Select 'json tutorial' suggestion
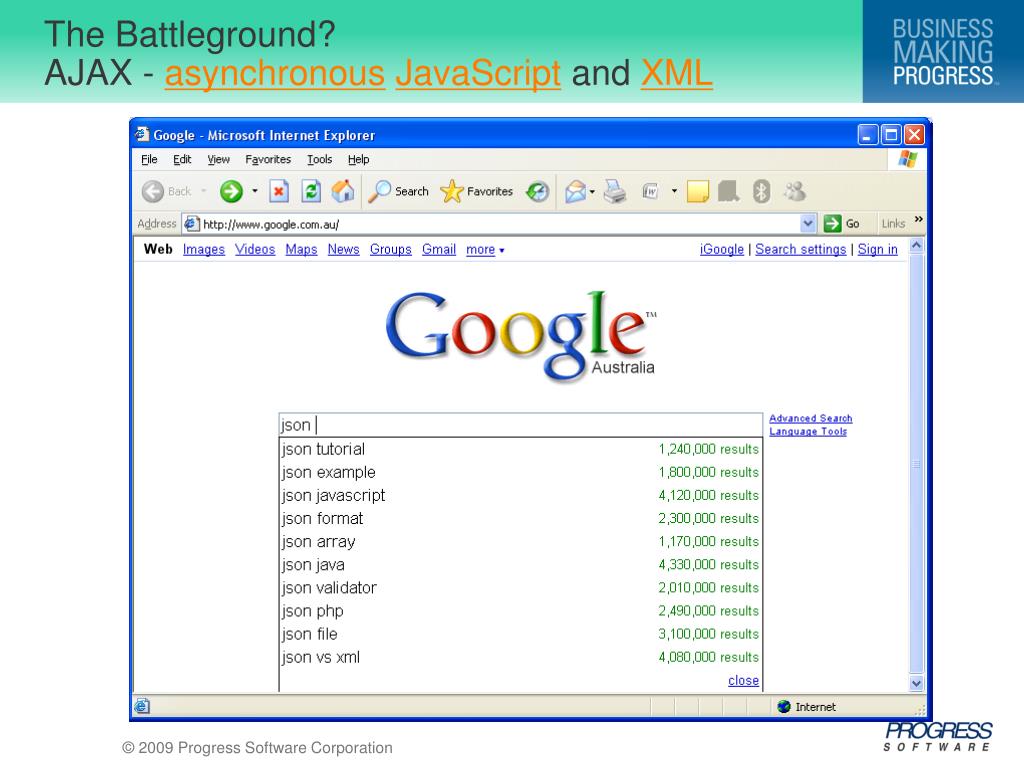Screen dimensions: 1024x768 pos(520,449)
